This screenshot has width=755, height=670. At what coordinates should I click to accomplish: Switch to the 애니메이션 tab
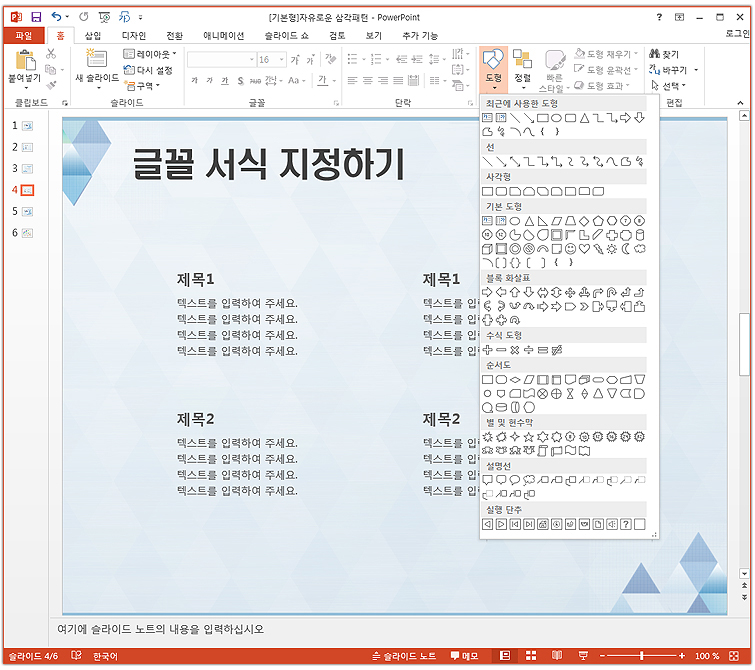(x=223, y=36)
